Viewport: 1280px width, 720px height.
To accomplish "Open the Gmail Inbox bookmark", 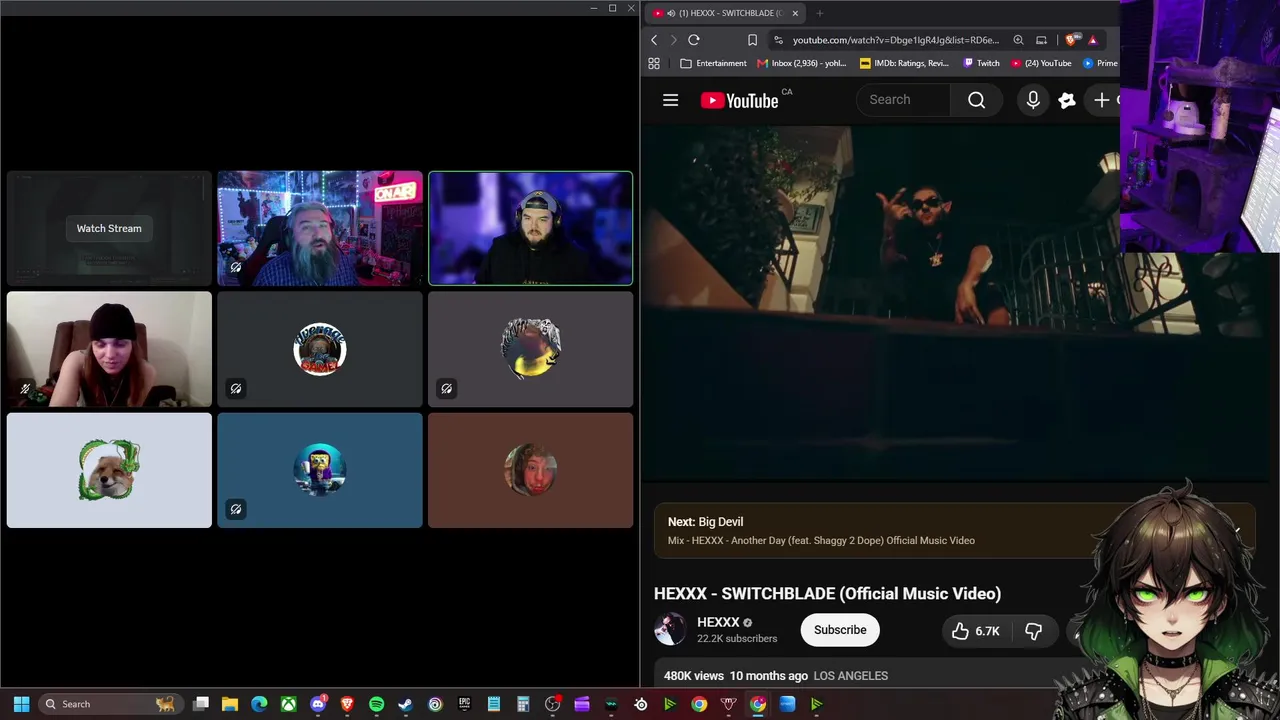I will (x=802, y=63).
